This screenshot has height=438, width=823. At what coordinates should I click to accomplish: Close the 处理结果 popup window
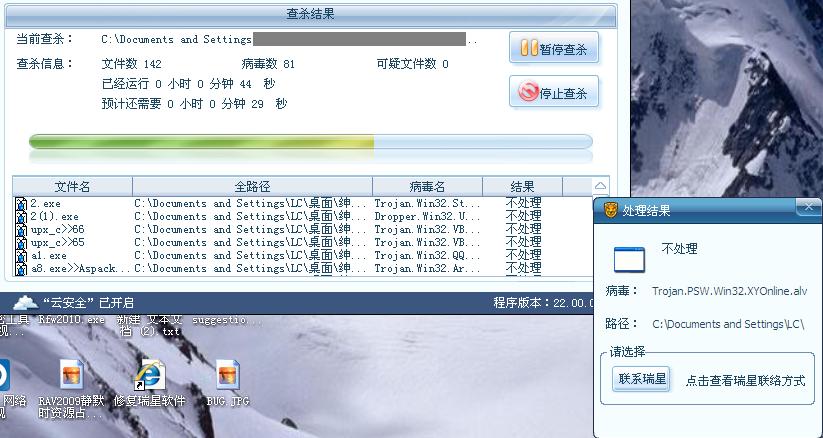tap(809, 207)
